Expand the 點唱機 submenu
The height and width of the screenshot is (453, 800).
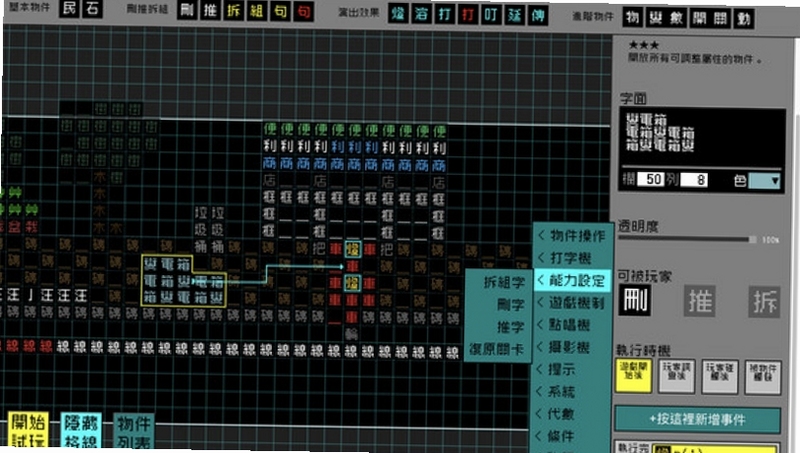[571, 325]
